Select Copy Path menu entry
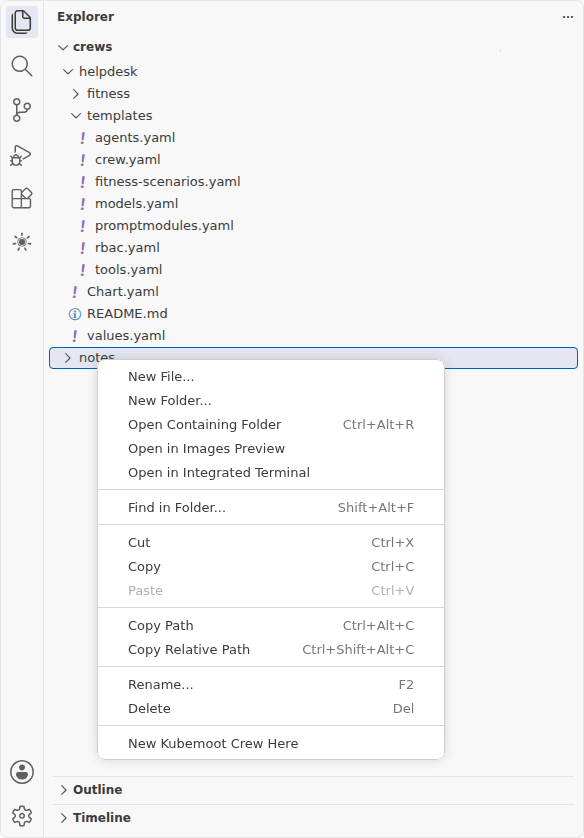Image resolution: width=584 pixels, height=838 pixels. coord(271,626)
